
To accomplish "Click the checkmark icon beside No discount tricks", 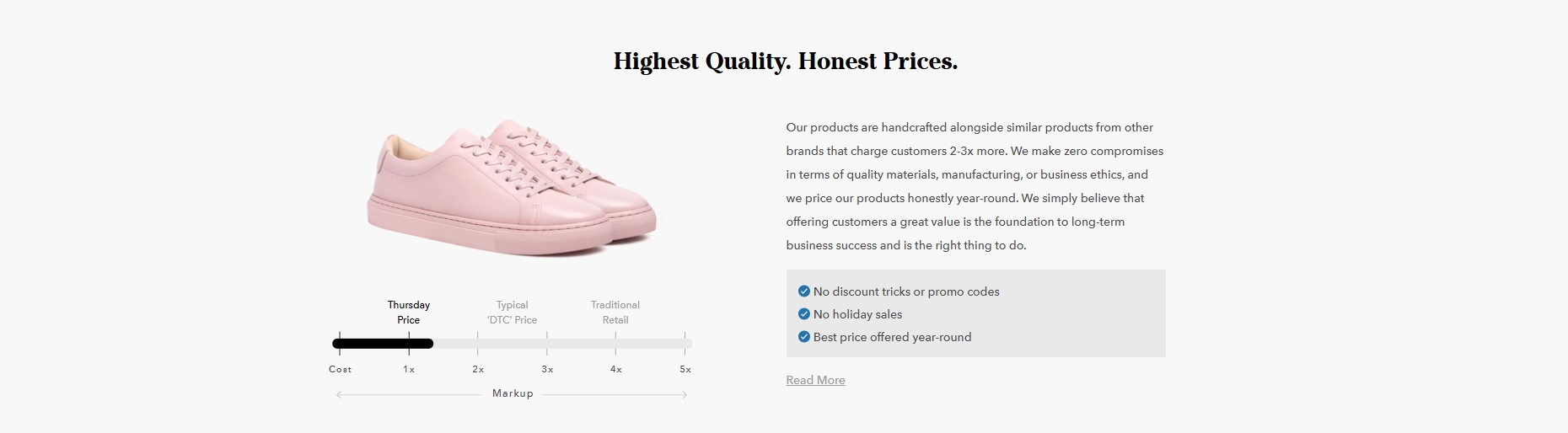I will coord(803,291).
